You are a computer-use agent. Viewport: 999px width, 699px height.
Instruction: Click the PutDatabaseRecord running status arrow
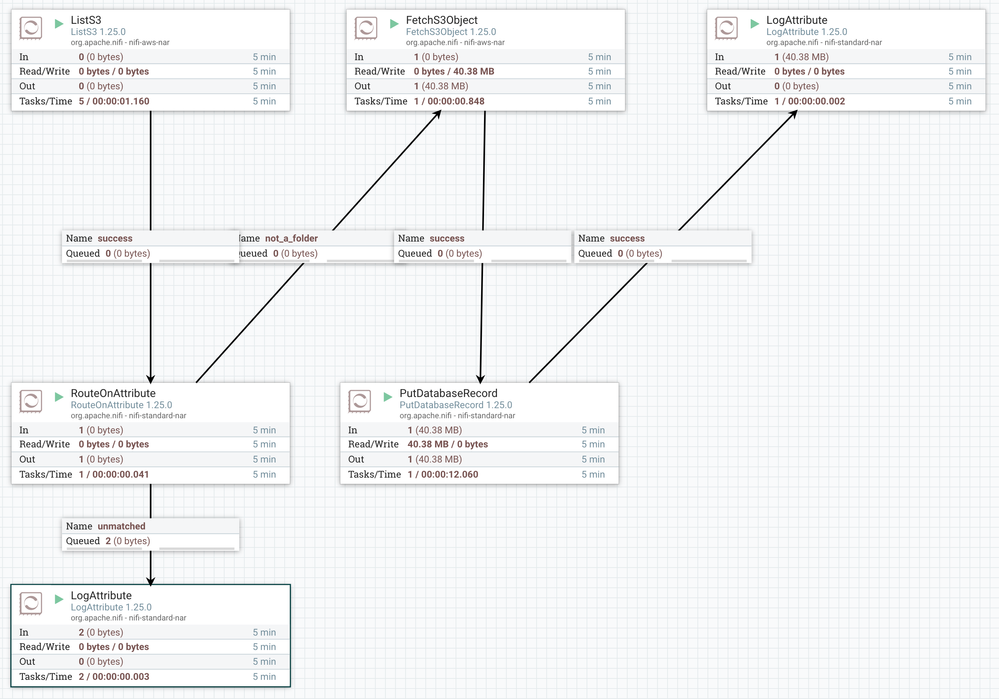pos(388,397)
